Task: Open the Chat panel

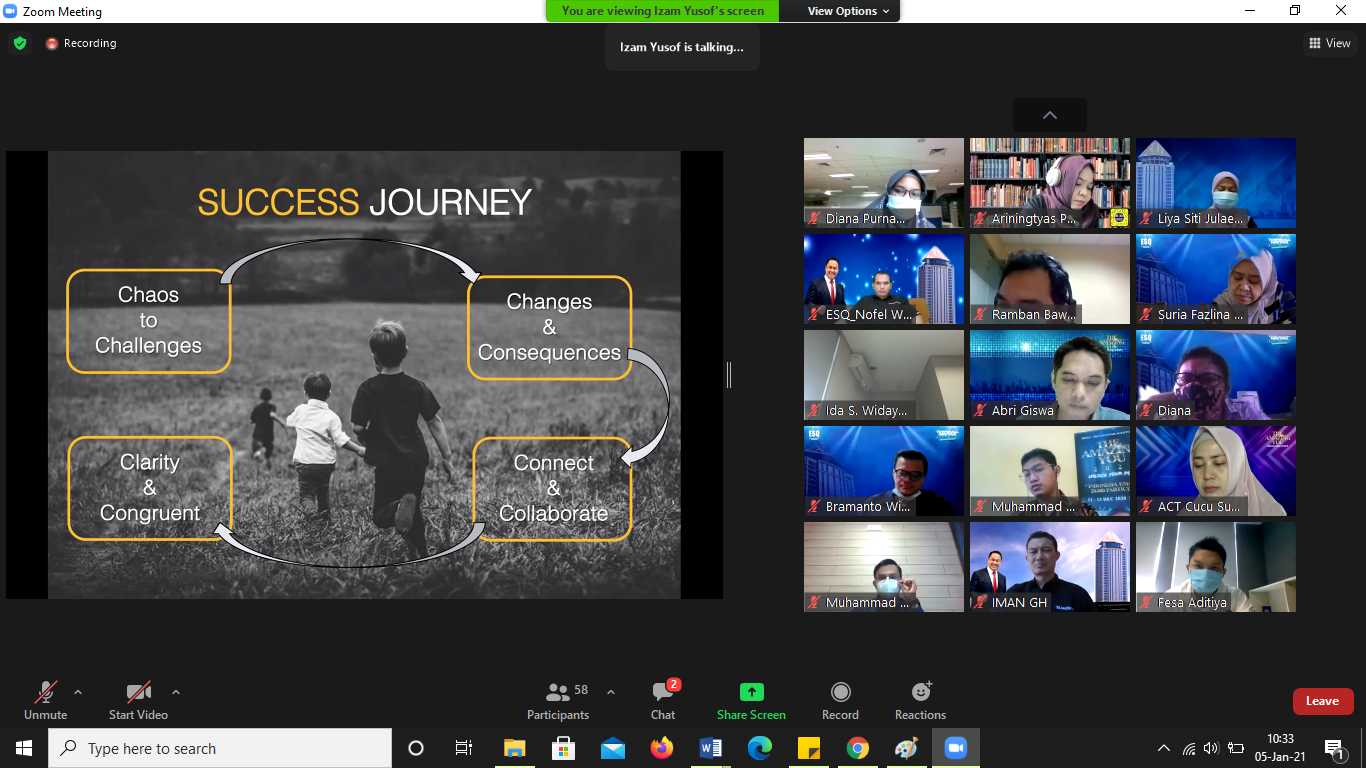Action: pyautogui.click(x=663, y=700)
